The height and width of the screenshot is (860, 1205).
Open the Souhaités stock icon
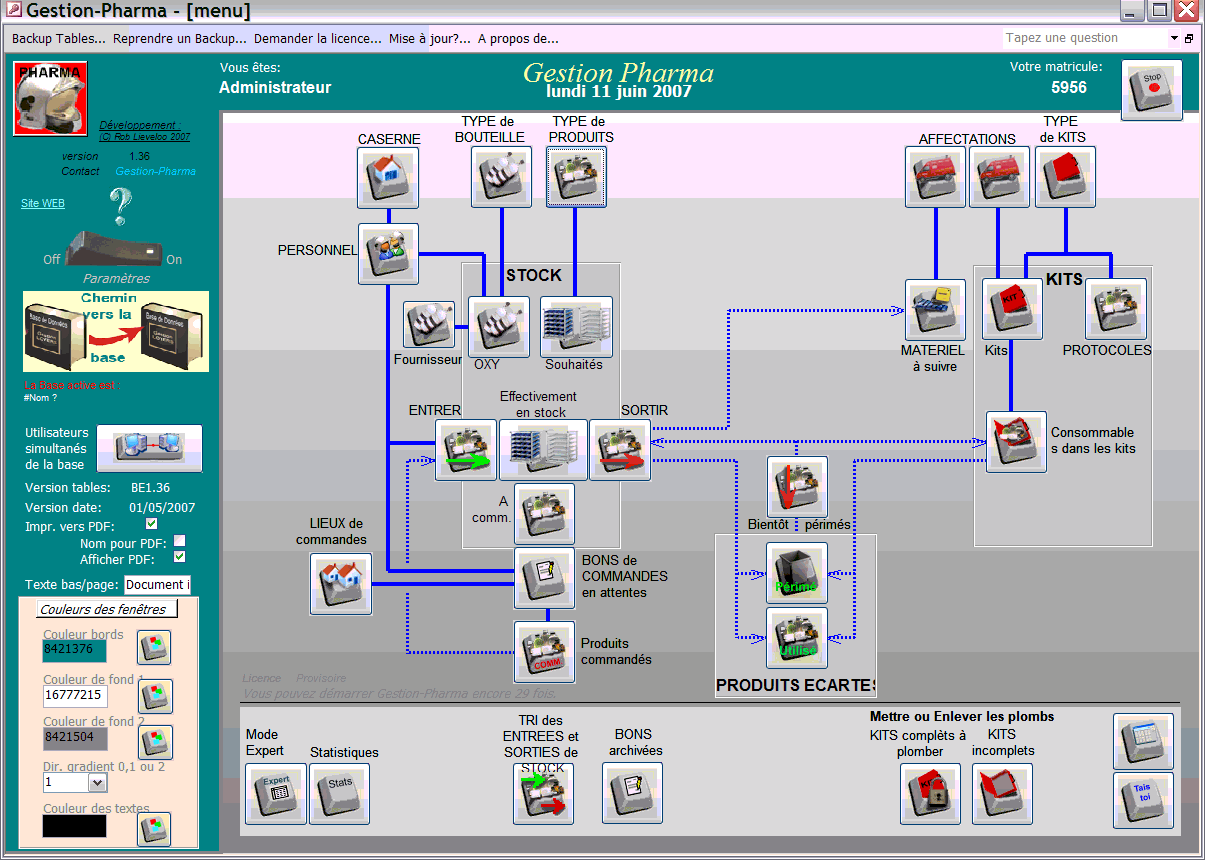click(x=576, y=327)
